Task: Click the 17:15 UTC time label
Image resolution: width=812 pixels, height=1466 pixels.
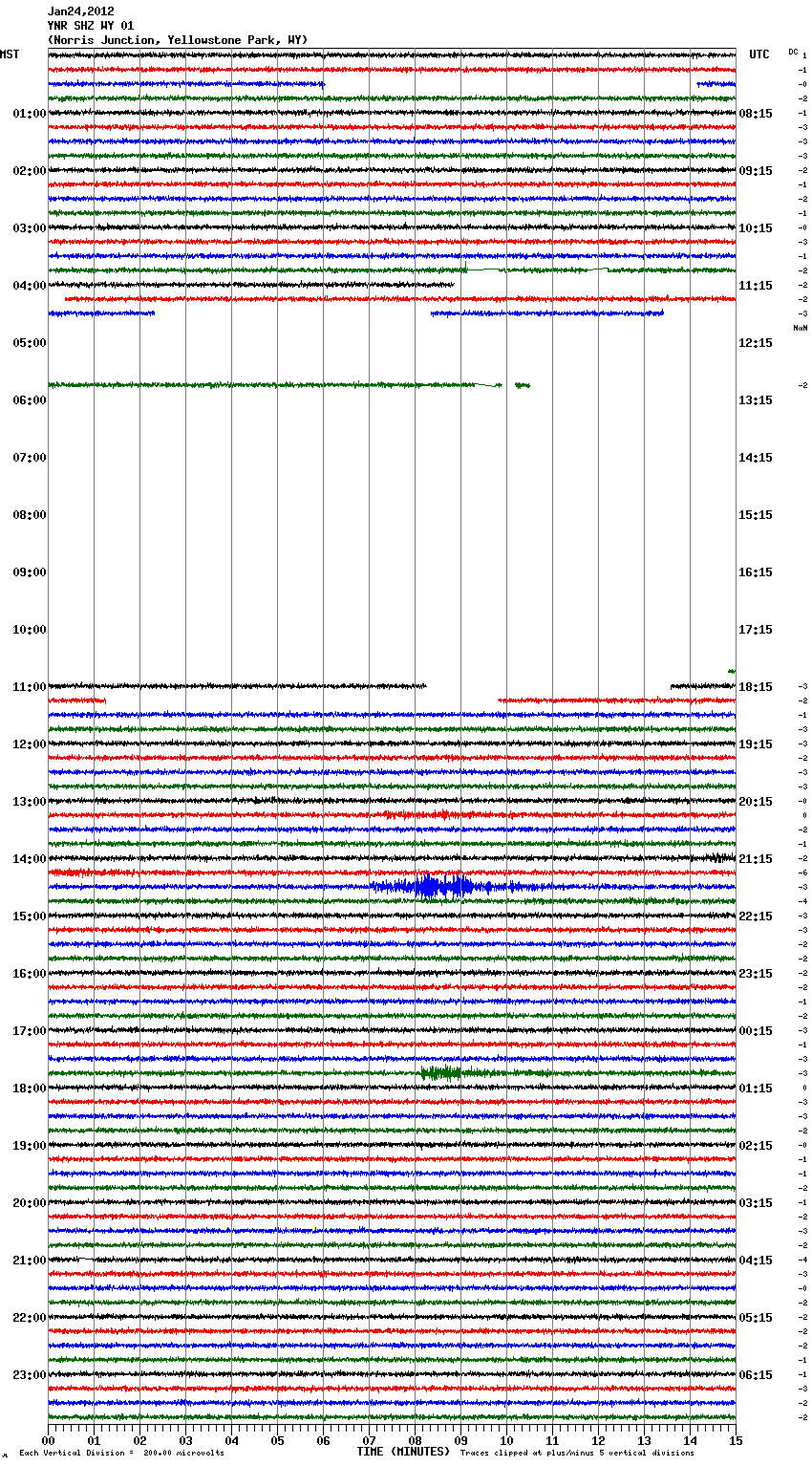Action: (756, 630)
